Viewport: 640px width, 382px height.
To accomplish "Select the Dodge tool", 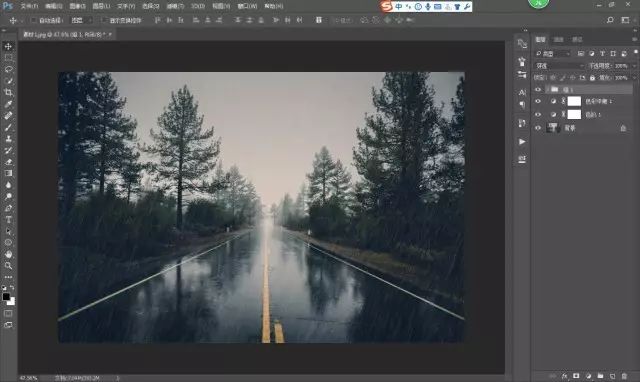I will (8, 196).
